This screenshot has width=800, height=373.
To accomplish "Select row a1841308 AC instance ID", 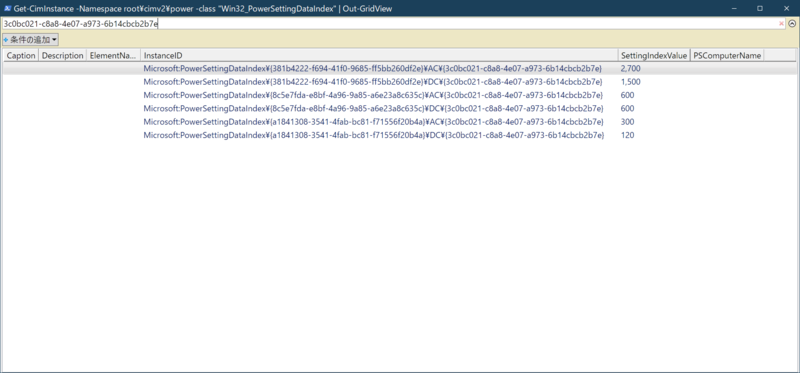I will (x=373, y=121).
